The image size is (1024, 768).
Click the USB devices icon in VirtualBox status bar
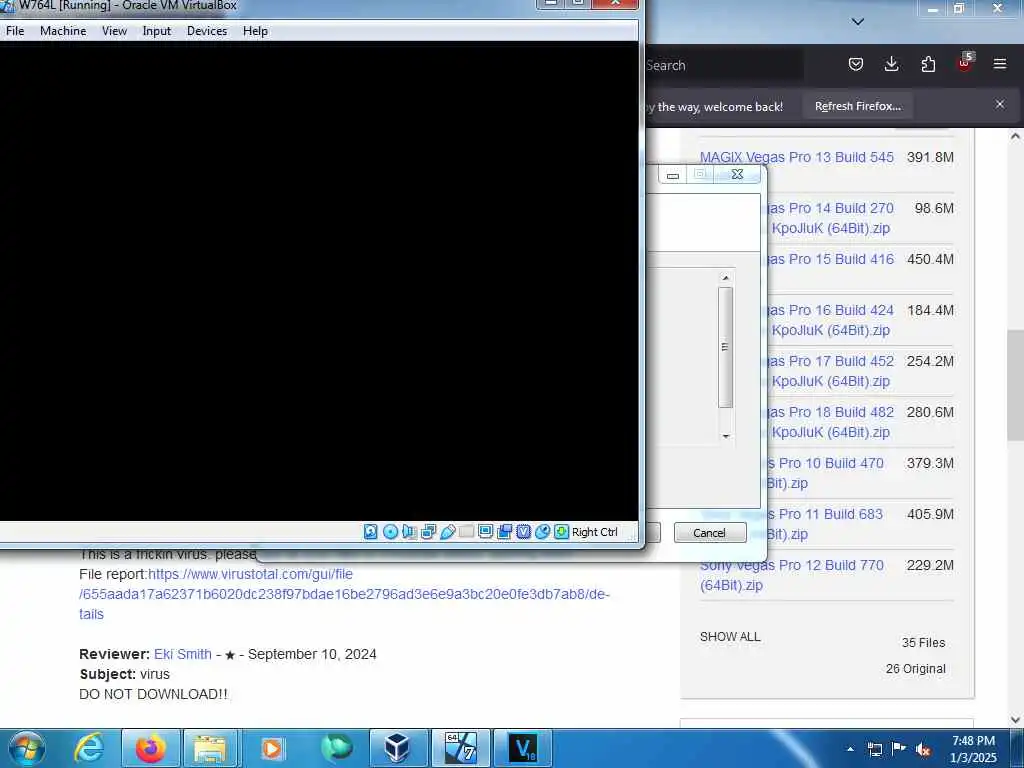coord(447,532)
